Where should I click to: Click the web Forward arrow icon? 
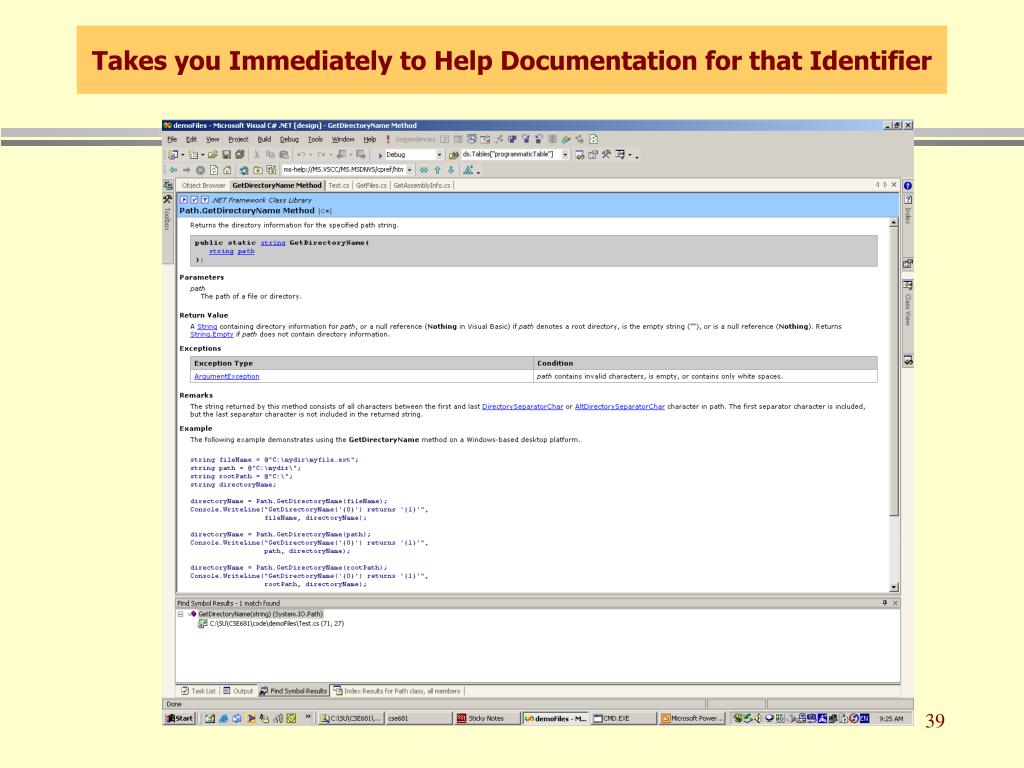(187, 170)
